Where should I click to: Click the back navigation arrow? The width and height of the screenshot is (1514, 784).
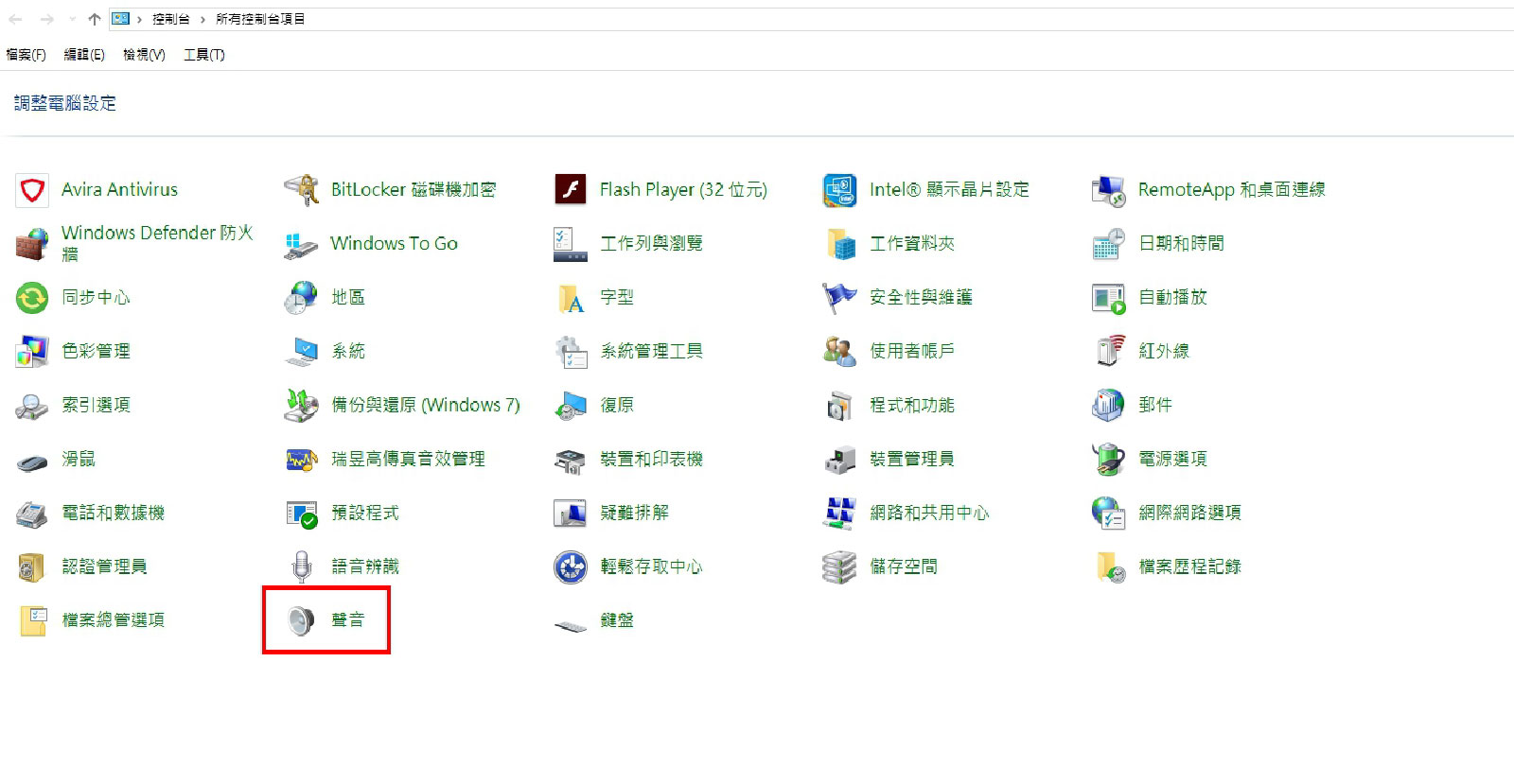coord(16,19)
